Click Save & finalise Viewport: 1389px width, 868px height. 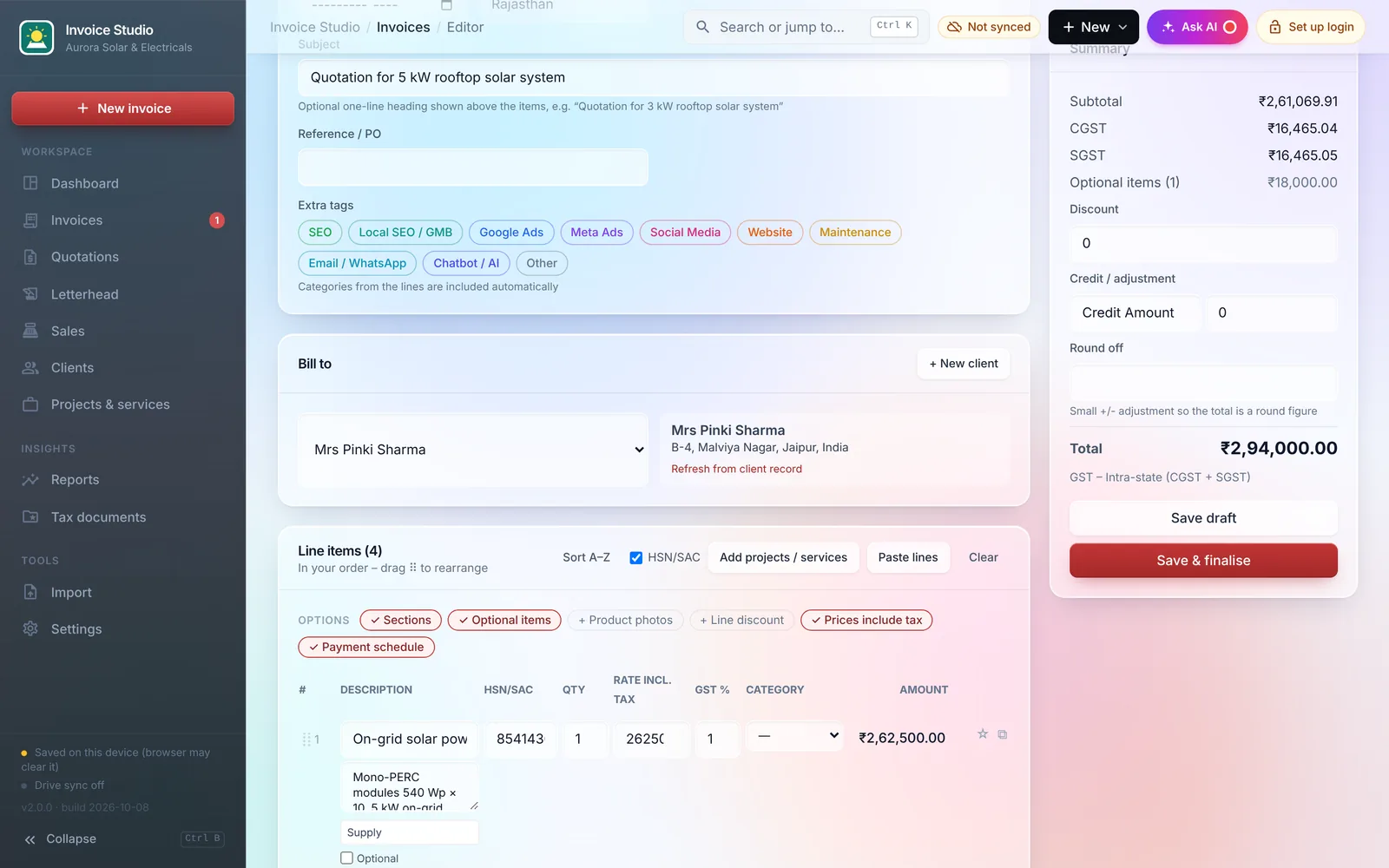1203,561
